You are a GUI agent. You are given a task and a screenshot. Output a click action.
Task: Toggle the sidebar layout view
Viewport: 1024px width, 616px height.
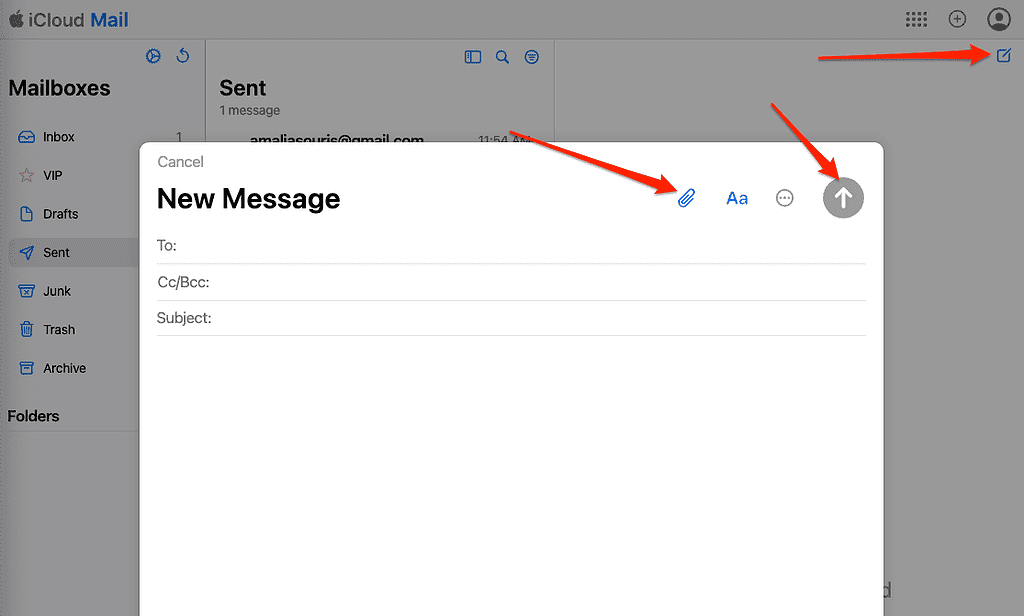pyautogui.click(x=473, y=57)
